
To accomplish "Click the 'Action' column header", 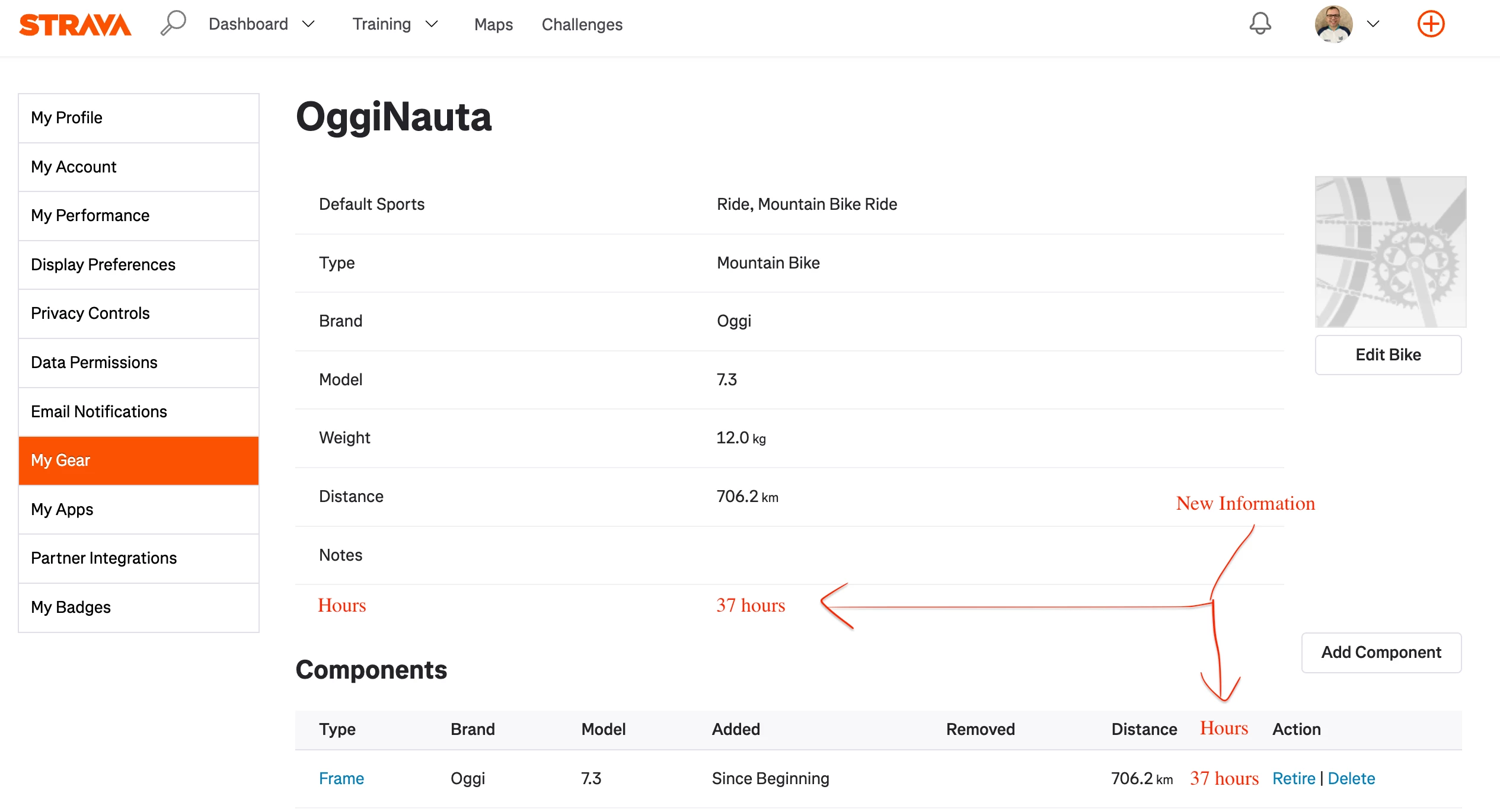I will 1296,730.
